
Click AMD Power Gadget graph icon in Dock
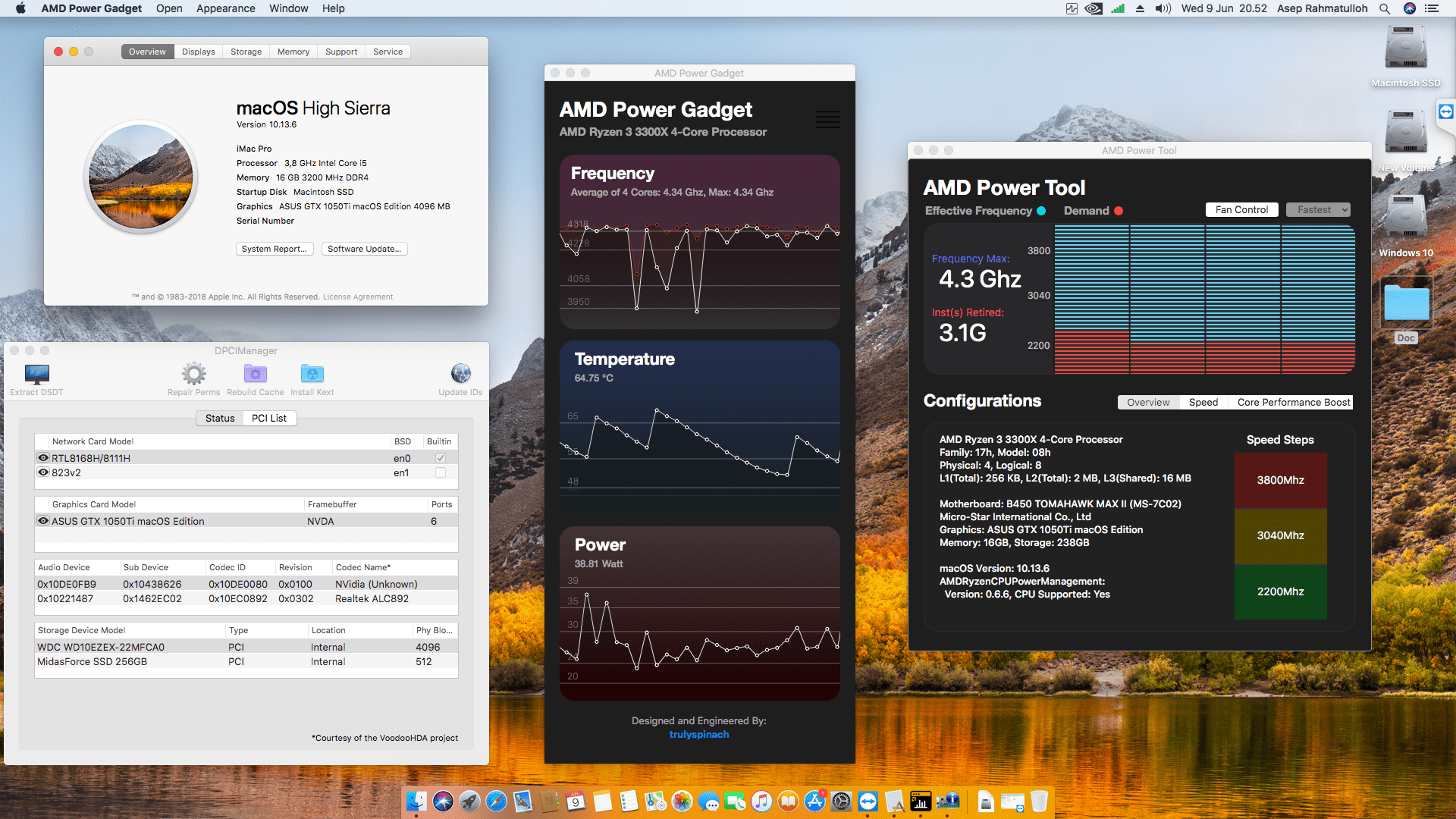click(x=921, y=801)
